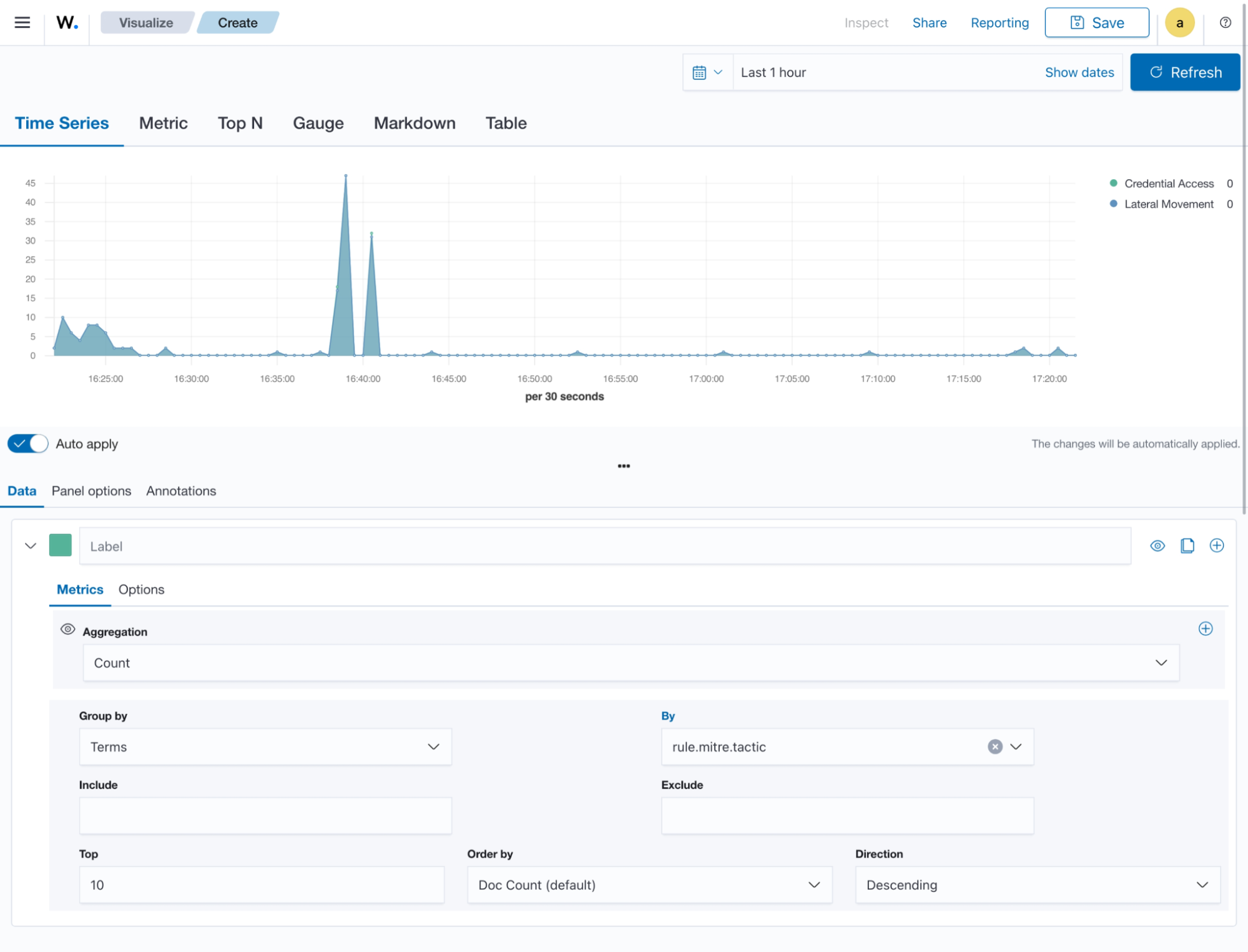
Task: Open the Panel options tab
Action: [91, 491]
